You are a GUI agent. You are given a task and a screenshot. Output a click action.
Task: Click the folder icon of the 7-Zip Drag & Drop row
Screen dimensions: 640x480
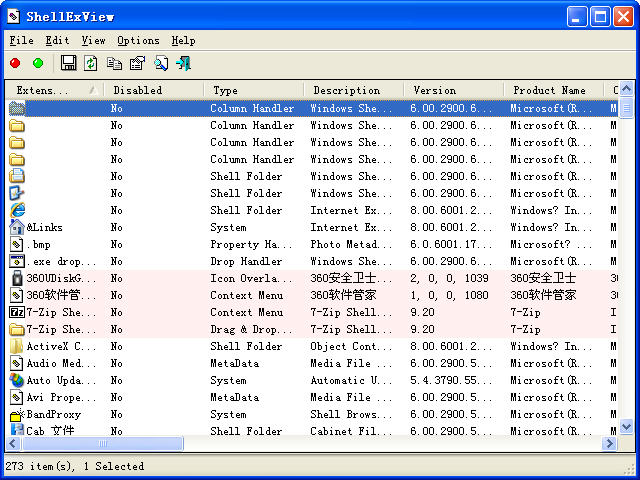click(x=17, y=329)
